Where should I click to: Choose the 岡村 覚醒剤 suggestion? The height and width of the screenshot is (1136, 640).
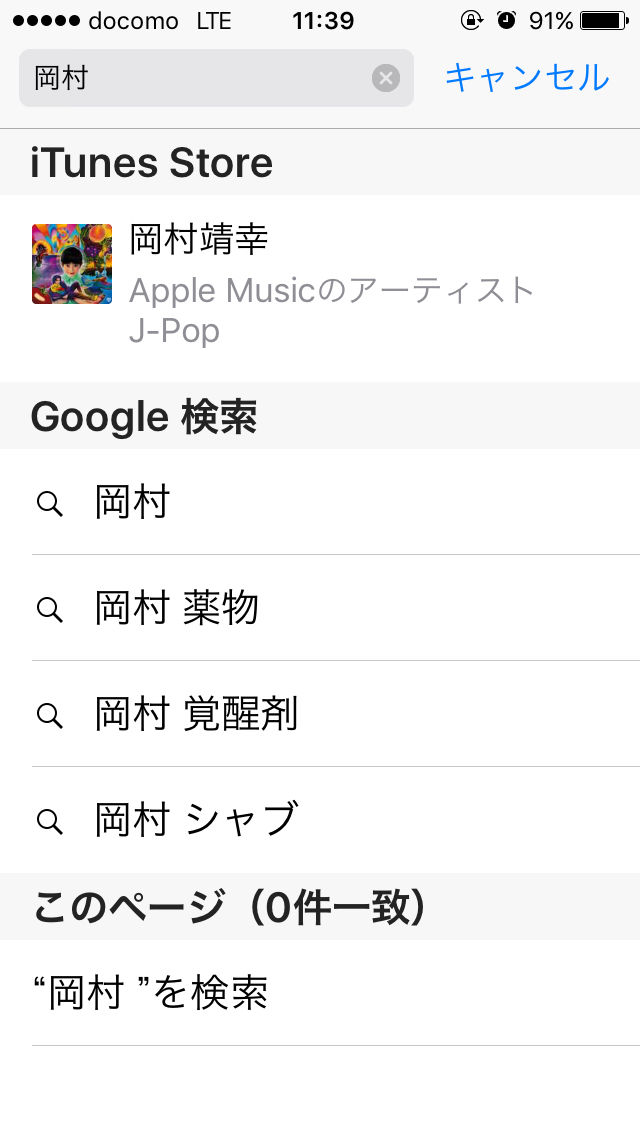(320, 714)
